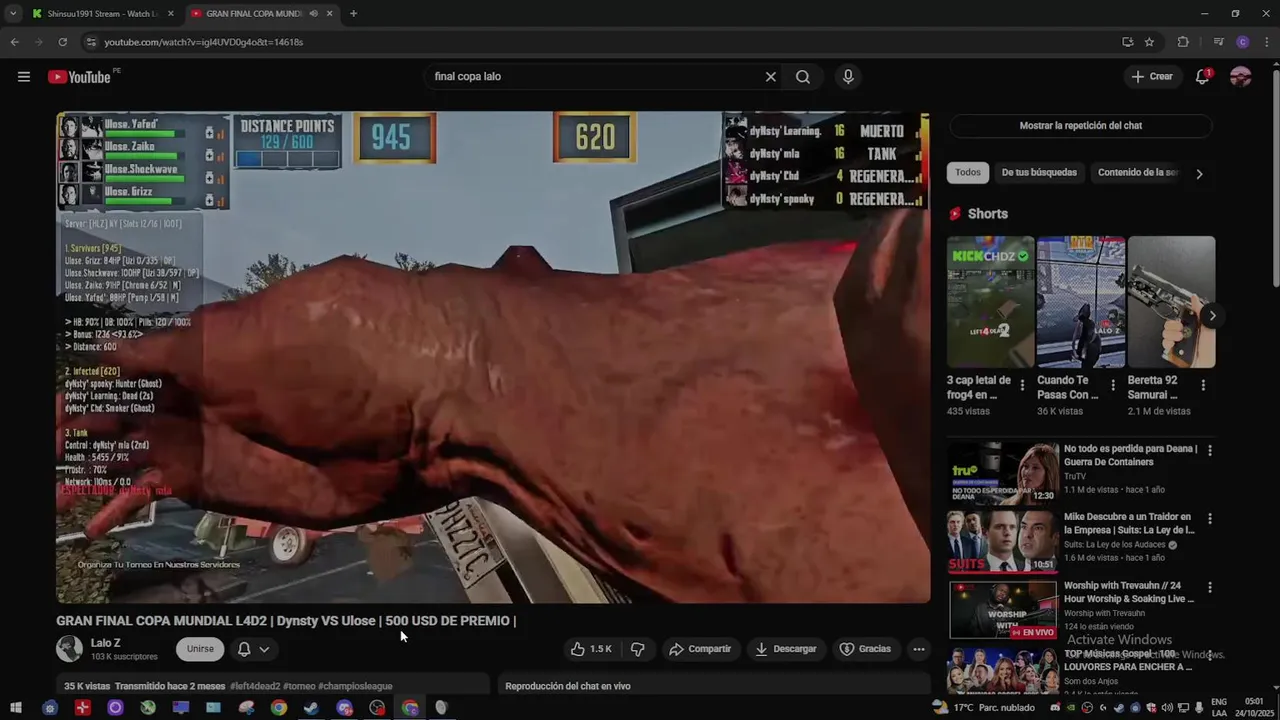Open Shorts video Cuando Te Pasas Con

(x=1081, y=302)
